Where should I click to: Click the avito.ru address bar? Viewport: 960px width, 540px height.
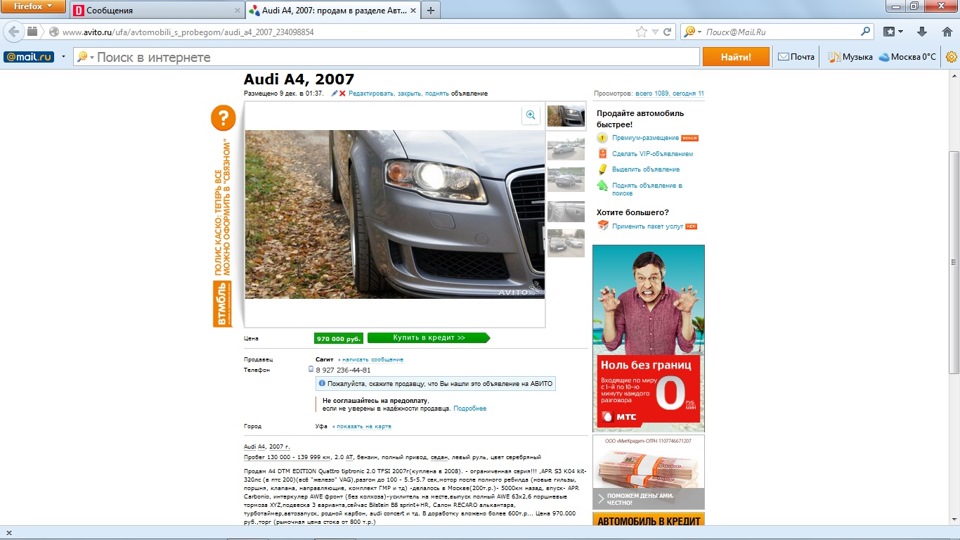343,32
